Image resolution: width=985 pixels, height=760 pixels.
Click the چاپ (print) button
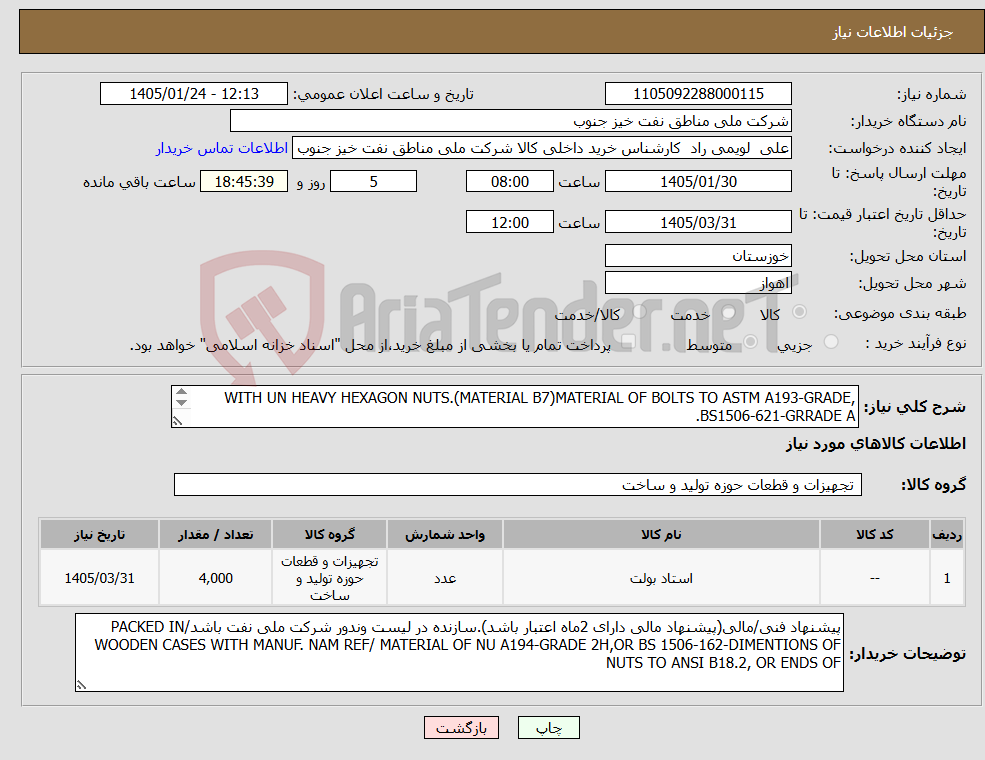[x=548, y=727]
